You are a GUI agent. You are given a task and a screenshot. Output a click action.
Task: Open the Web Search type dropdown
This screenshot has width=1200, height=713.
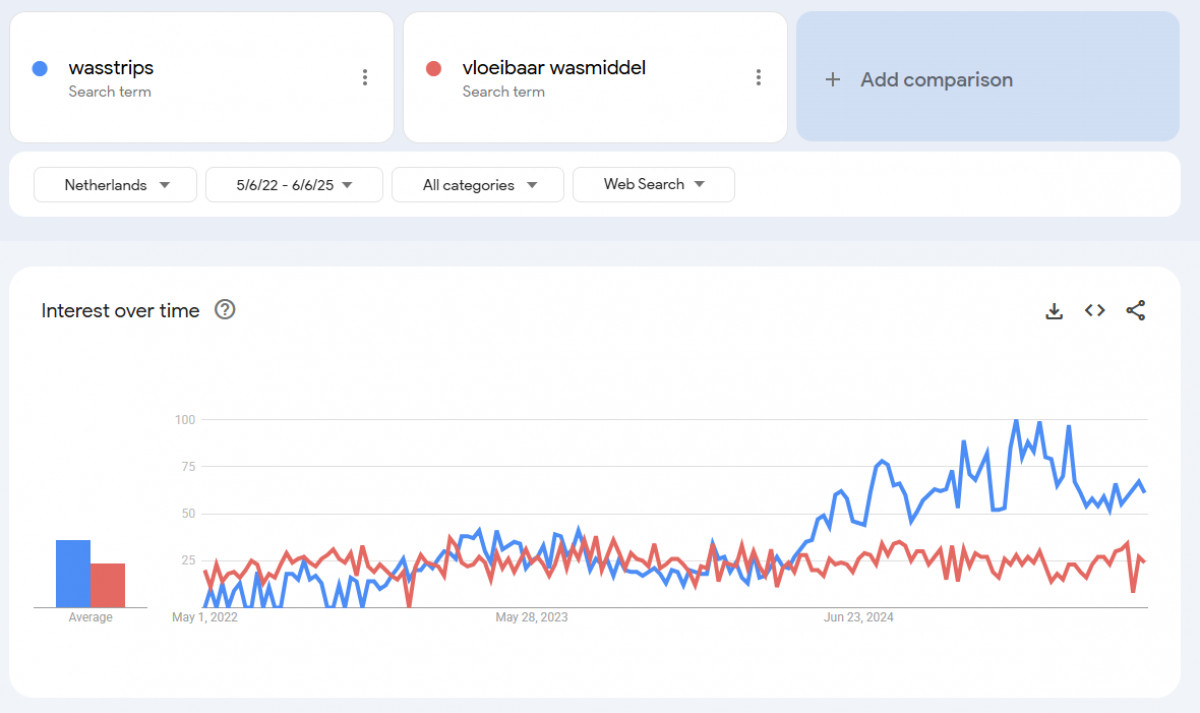[x=653, y=185]
